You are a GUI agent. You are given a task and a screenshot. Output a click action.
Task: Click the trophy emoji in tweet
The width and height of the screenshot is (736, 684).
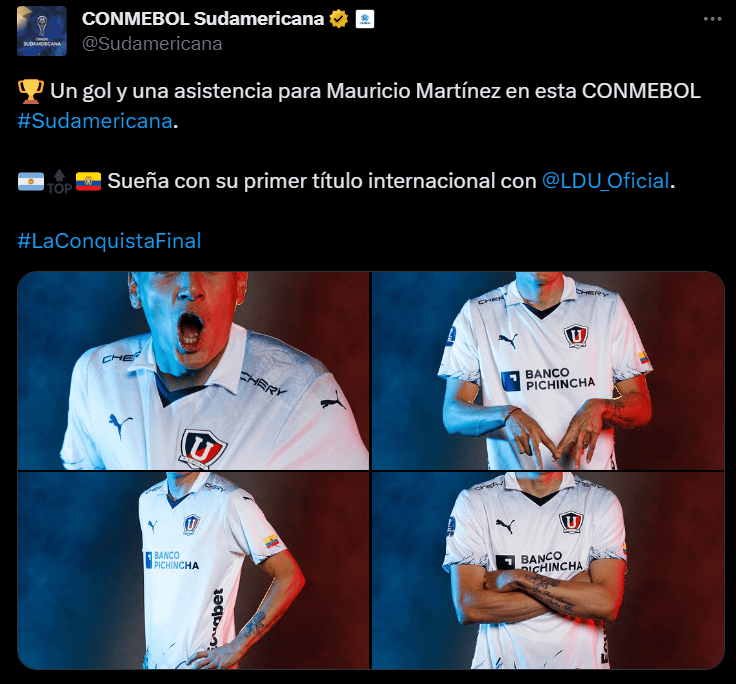[31, 91]
